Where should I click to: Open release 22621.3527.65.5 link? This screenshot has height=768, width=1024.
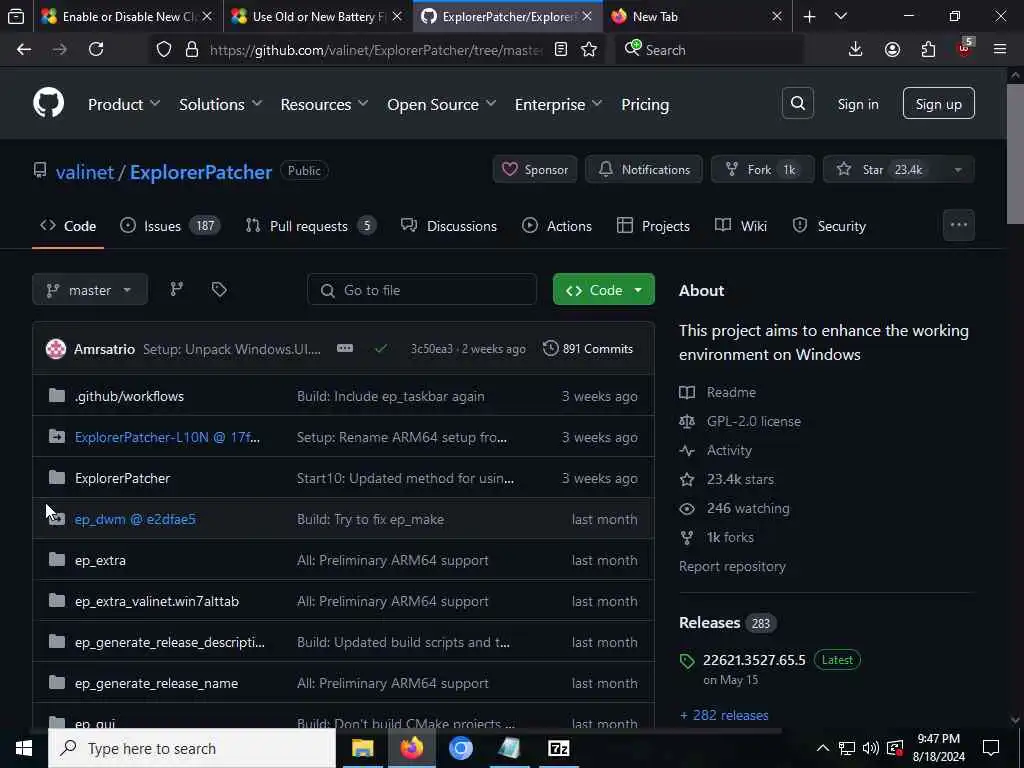[754, 660]
